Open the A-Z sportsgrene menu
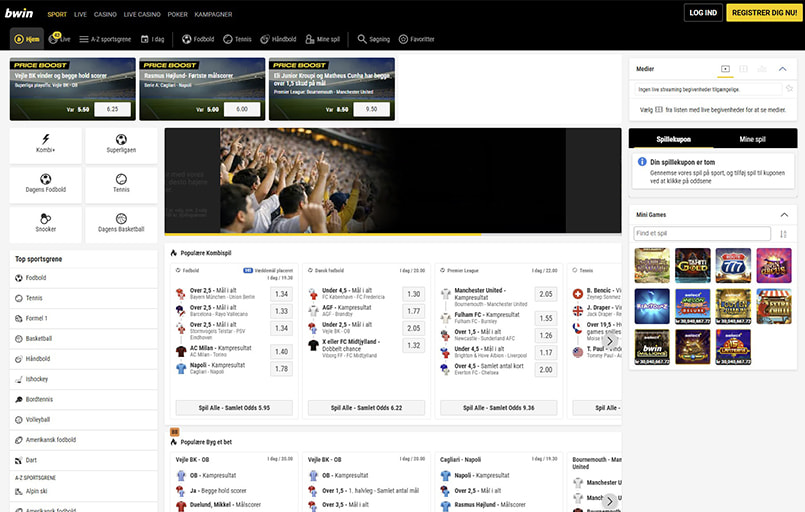The width and height of the screenshot is (805, 512). [x=105, y=39]
